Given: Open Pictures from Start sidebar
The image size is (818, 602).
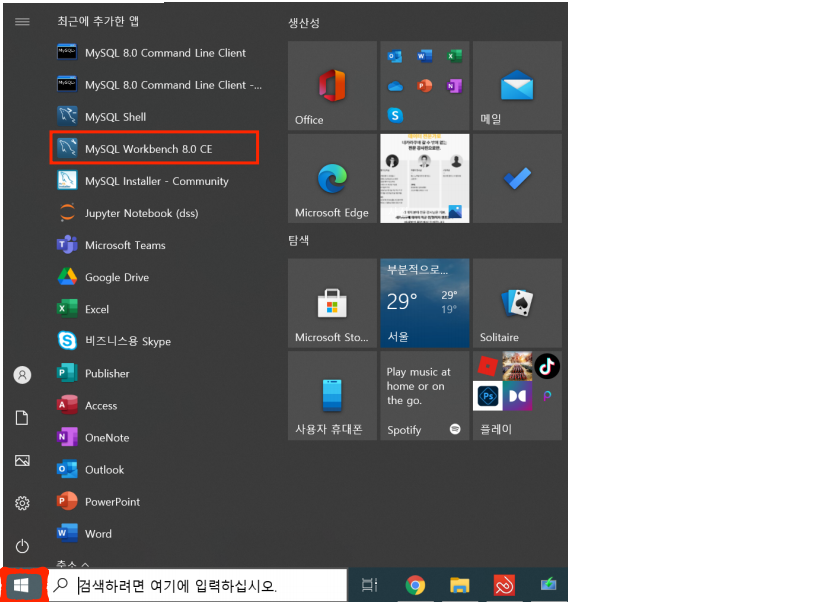Looking at the screenshot, I should point(22,461).
